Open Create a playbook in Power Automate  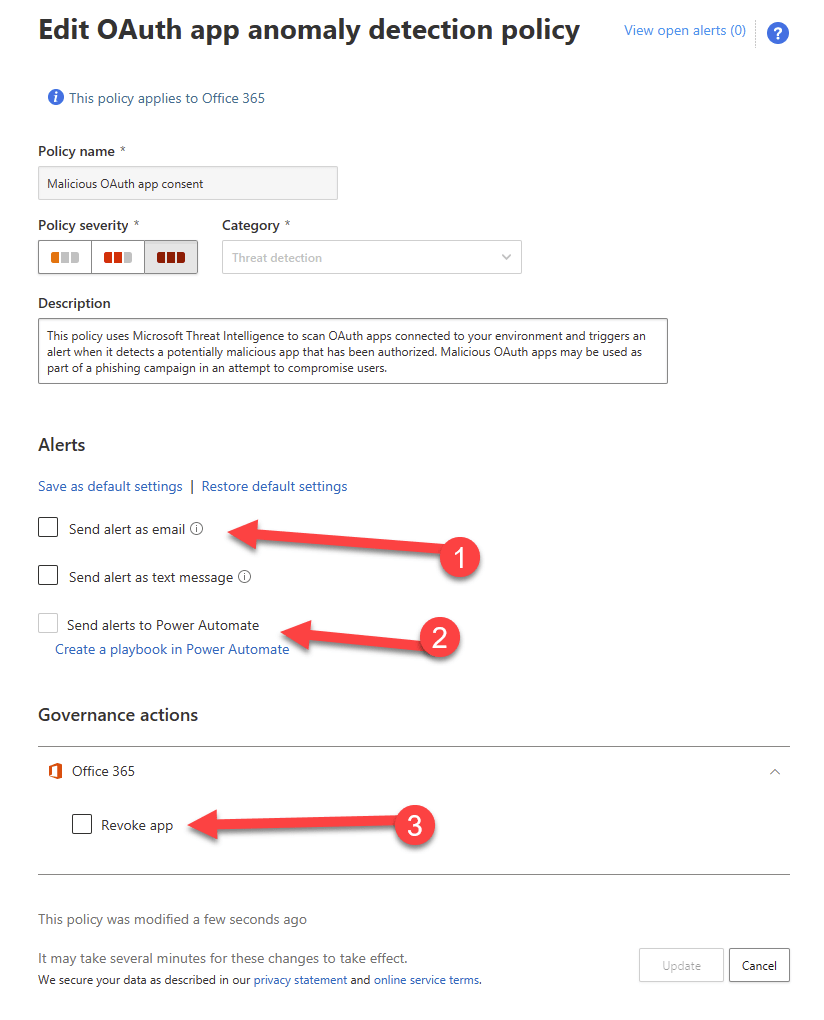tap(172, 649)
